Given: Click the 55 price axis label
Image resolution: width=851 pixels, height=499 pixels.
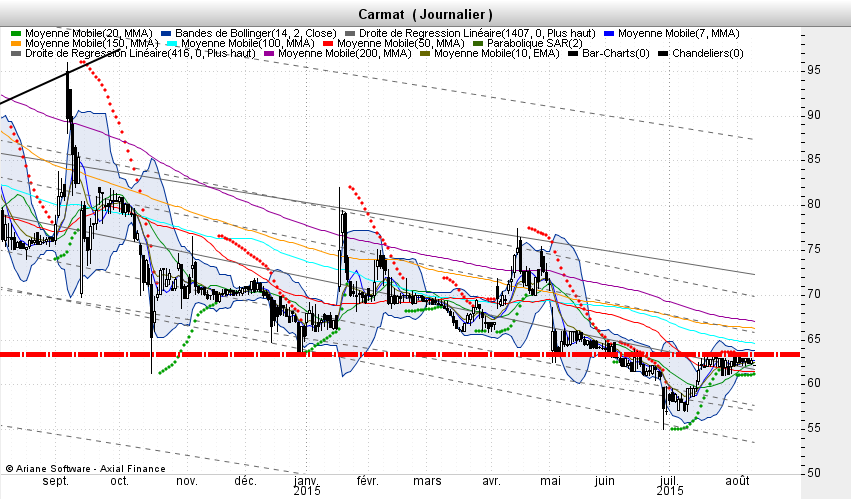Looking at the screenshot, I should (x=814, y=428).
